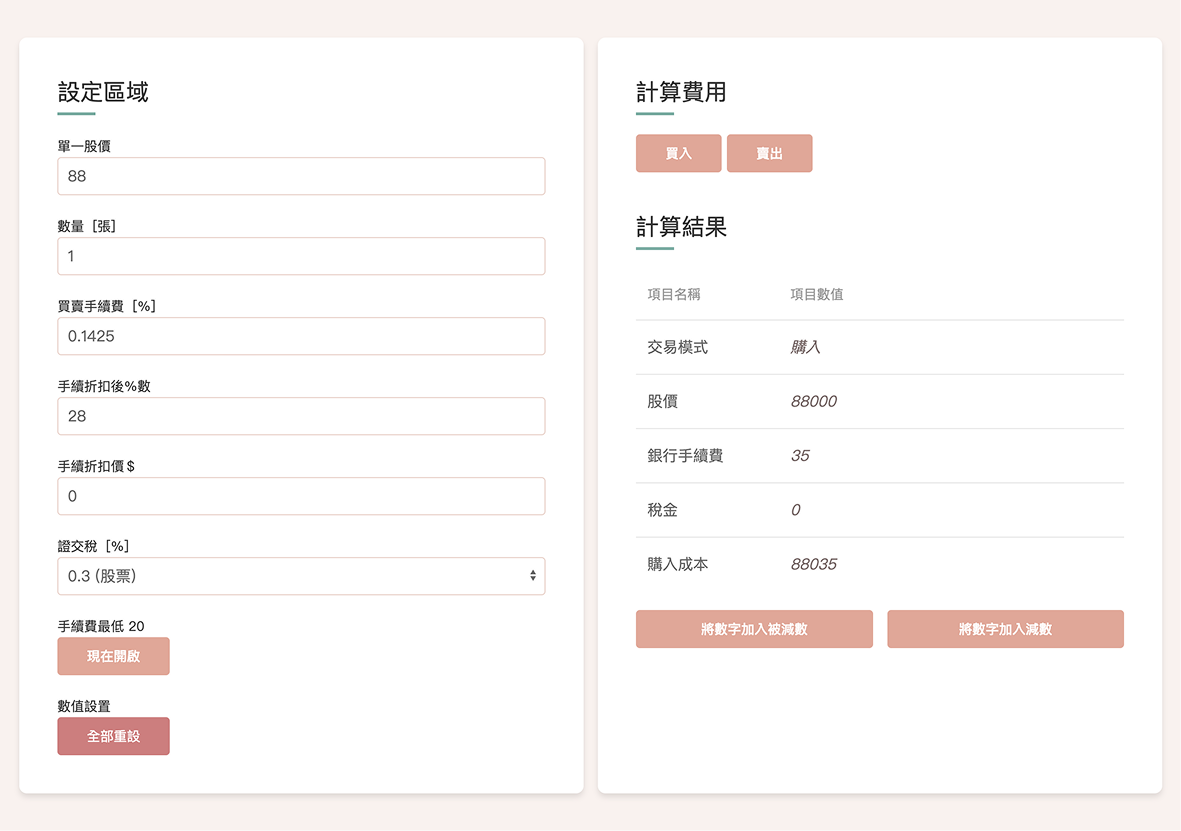The width and height of the screenshot is (1181, 831).
Task: Click the 買入 button
Action: pos(678,154)
